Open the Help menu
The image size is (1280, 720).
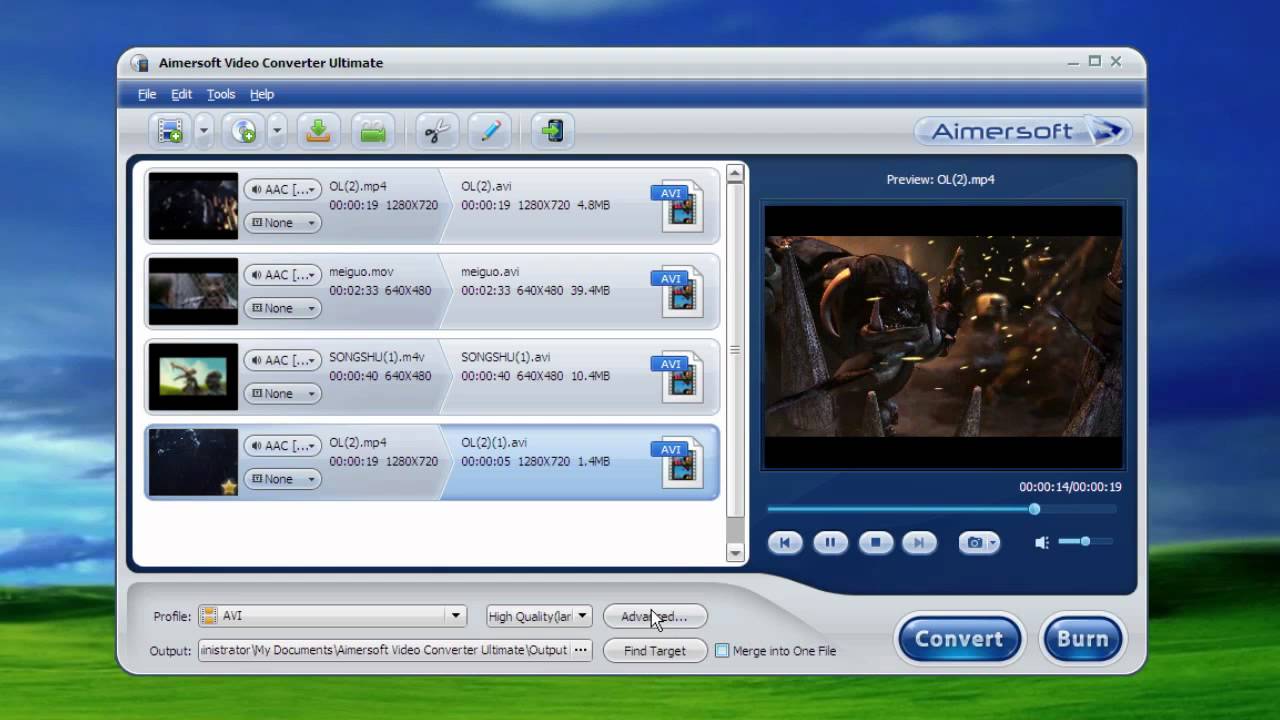click(262, 94)
